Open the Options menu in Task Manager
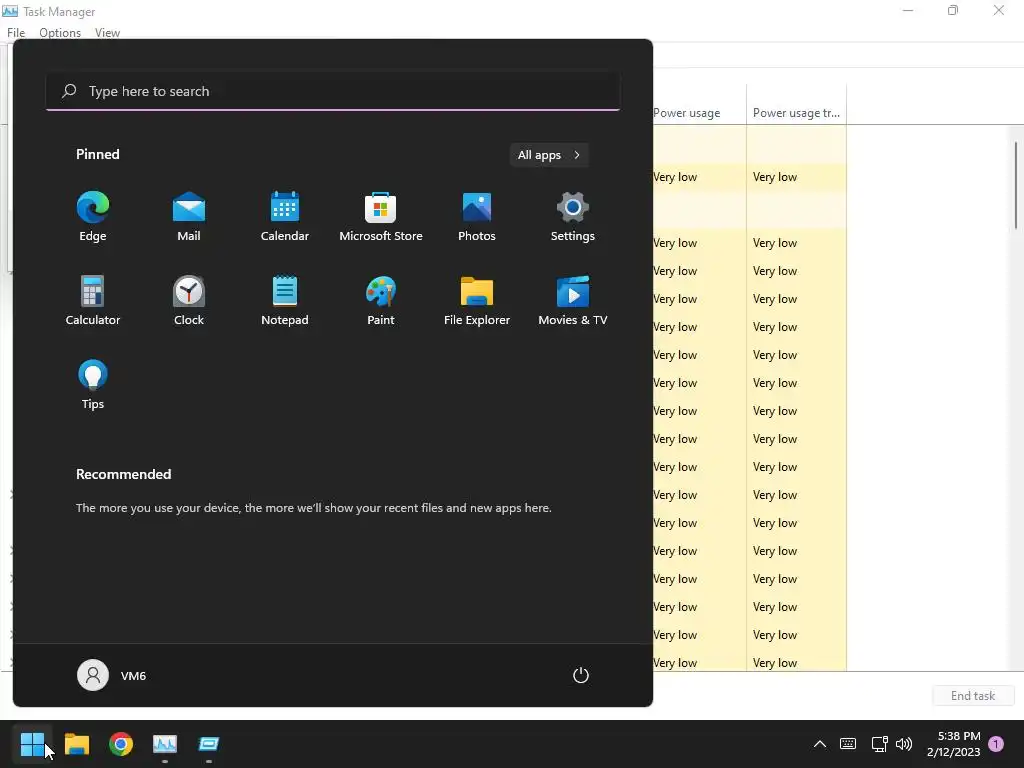 point(60,33)
